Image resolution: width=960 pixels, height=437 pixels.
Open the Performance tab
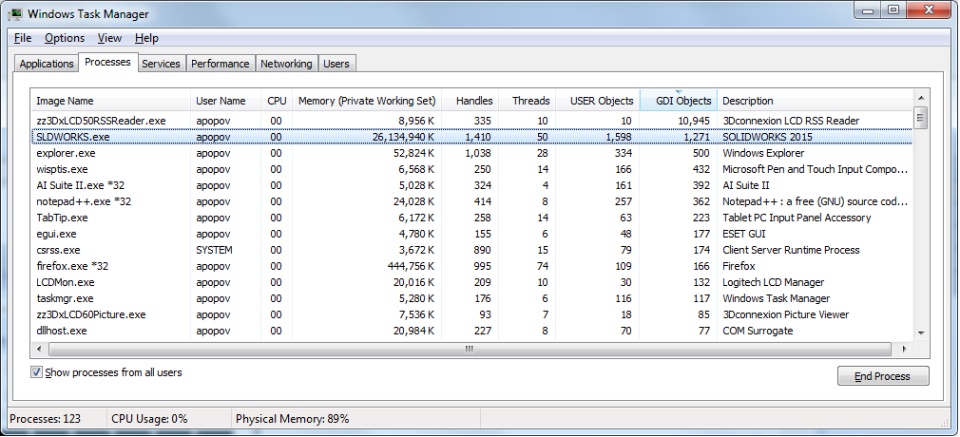click(x=220, y=64)
